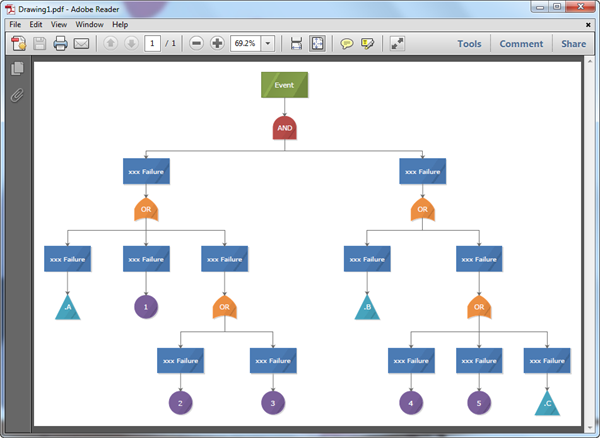The width and height of the screenshot is (600, 438).
Task: Click the OR gate directly under the AND gate's left branch
Action: (x=146, y=210)
